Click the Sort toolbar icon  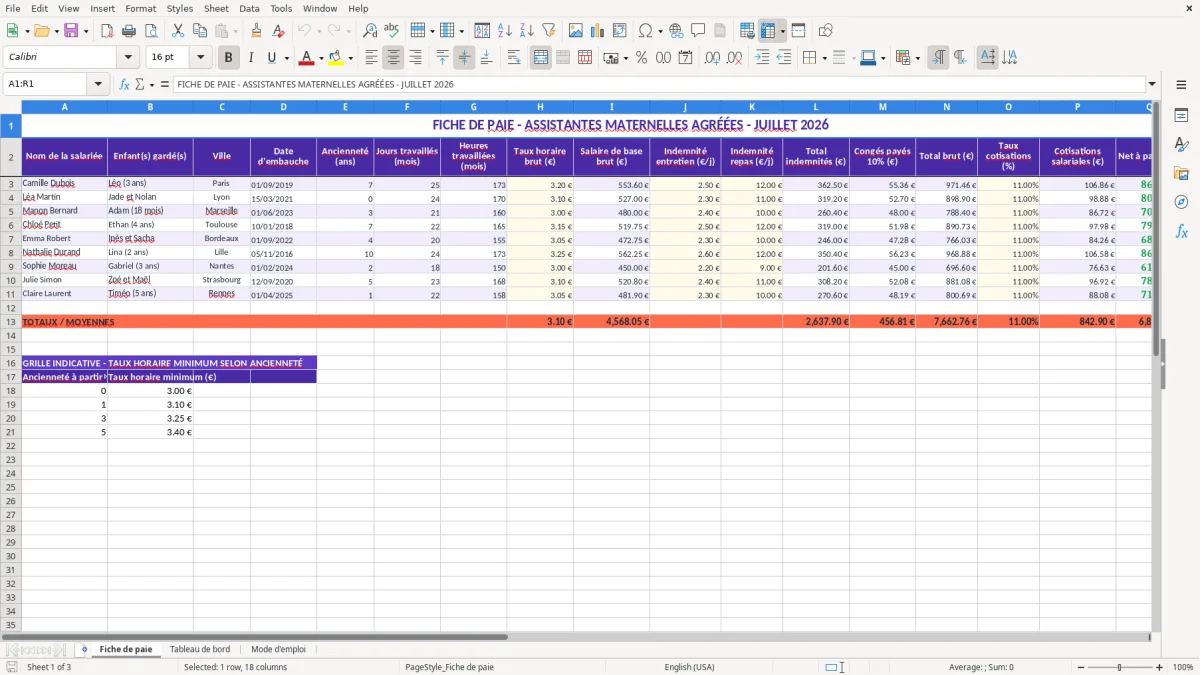[x=482, y=31]
